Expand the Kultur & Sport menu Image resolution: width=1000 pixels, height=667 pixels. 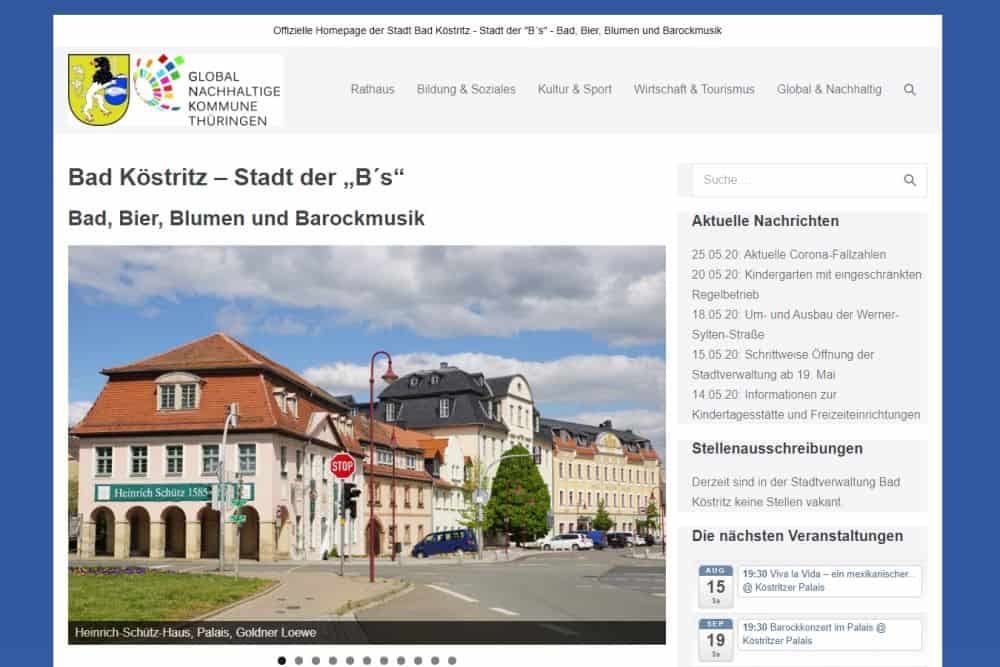[x=574, y=89]
